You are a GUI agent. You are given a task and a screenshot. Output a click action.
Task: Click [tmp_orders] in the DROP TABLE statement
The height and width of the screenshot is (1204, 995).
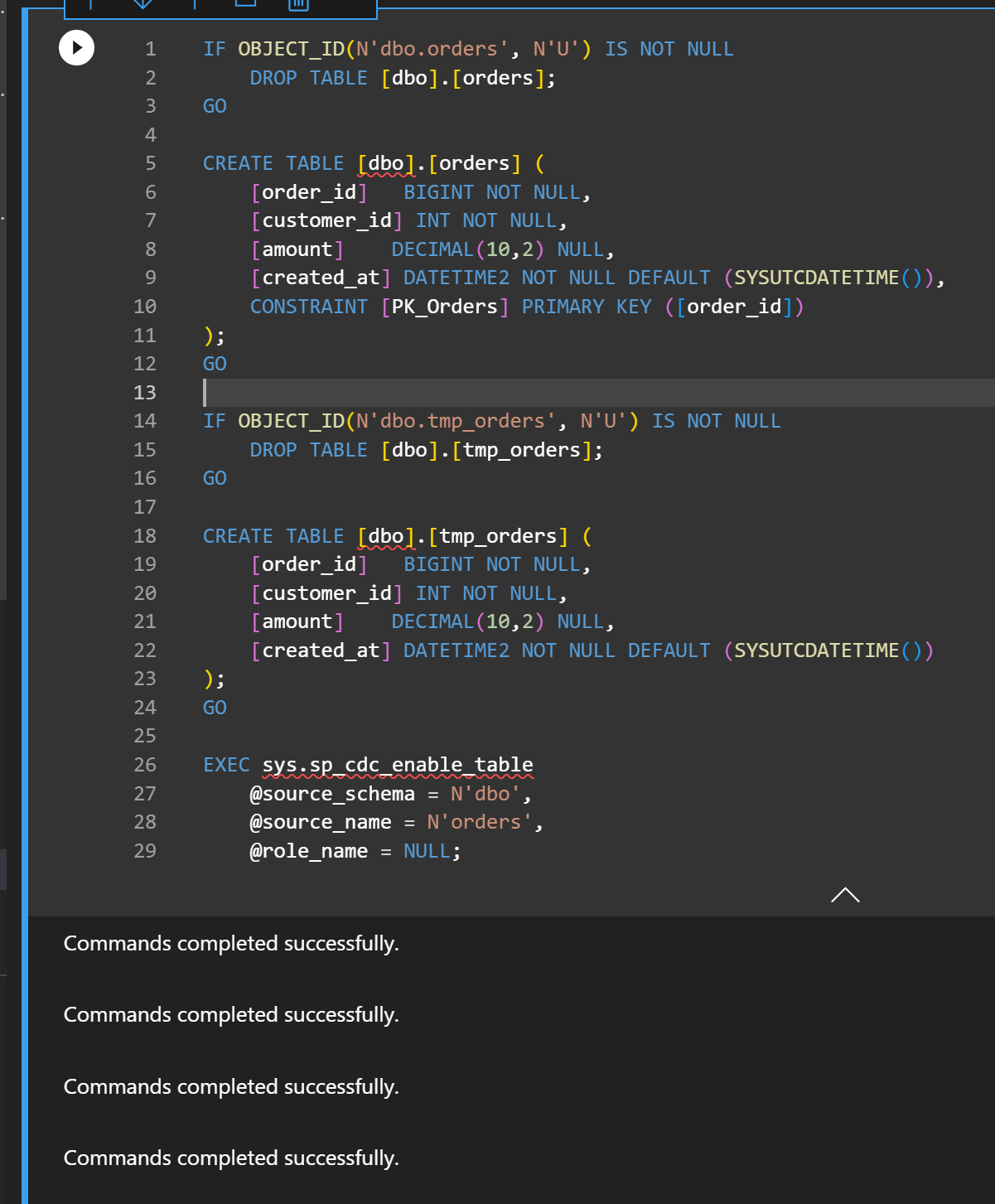pyautogui.click(x=521, y=450)
